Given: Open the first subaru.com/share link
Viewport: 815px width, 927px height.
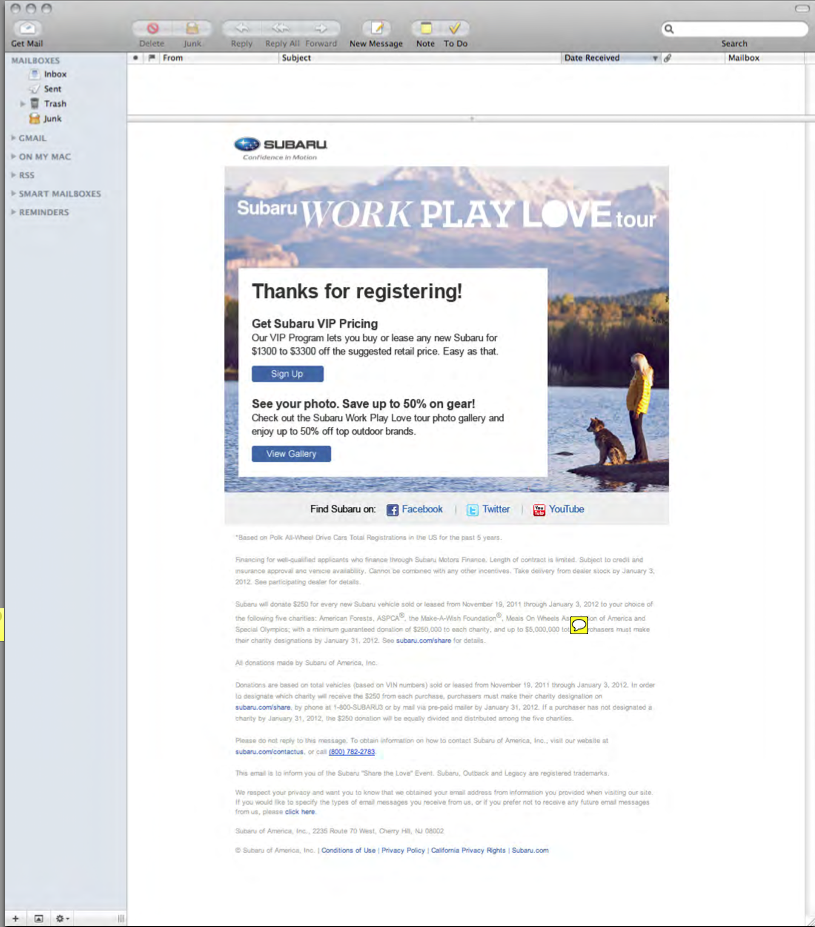Looking at the screenshot, I should pos(423,640).
